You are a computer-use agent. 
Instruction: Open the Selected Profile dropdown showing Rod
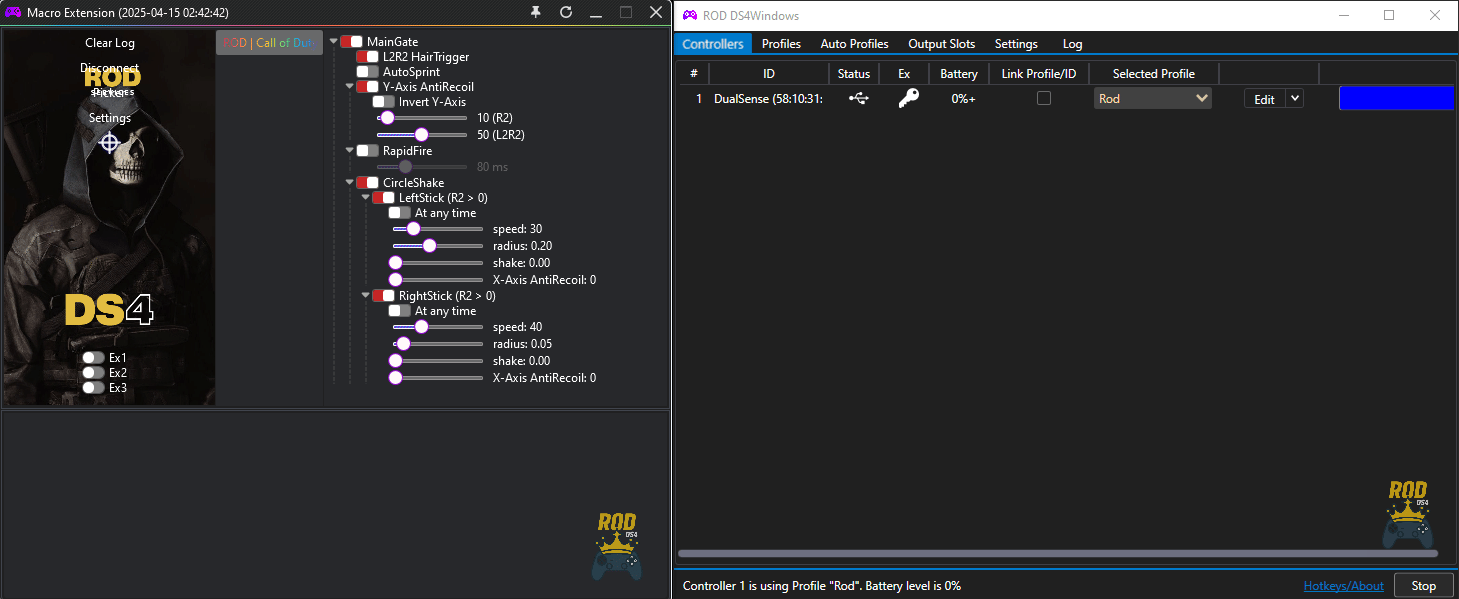coord(1153,99)
